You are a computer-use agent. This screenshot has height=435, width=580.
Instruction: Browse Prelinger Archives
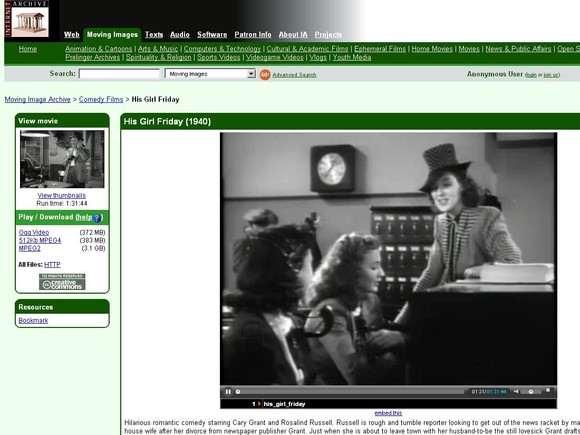92,57
